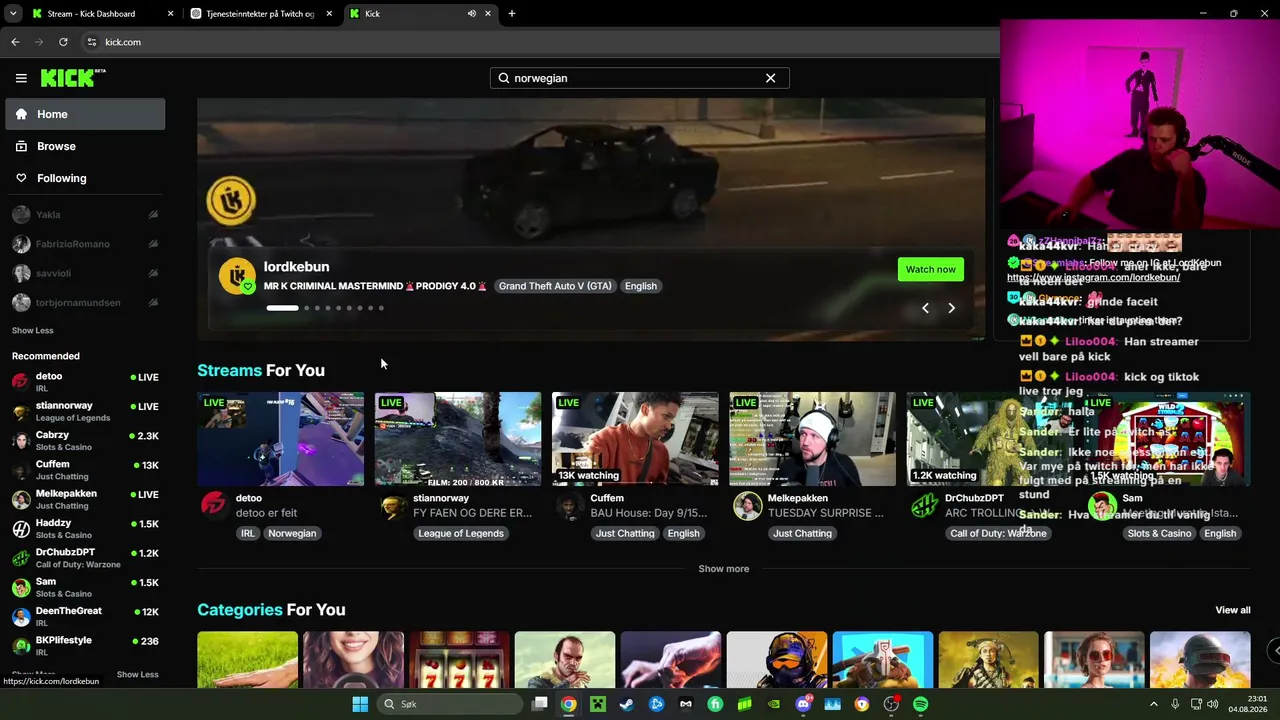Expand streams with Show more
The image size is (1280, 720).
(724, 569)
